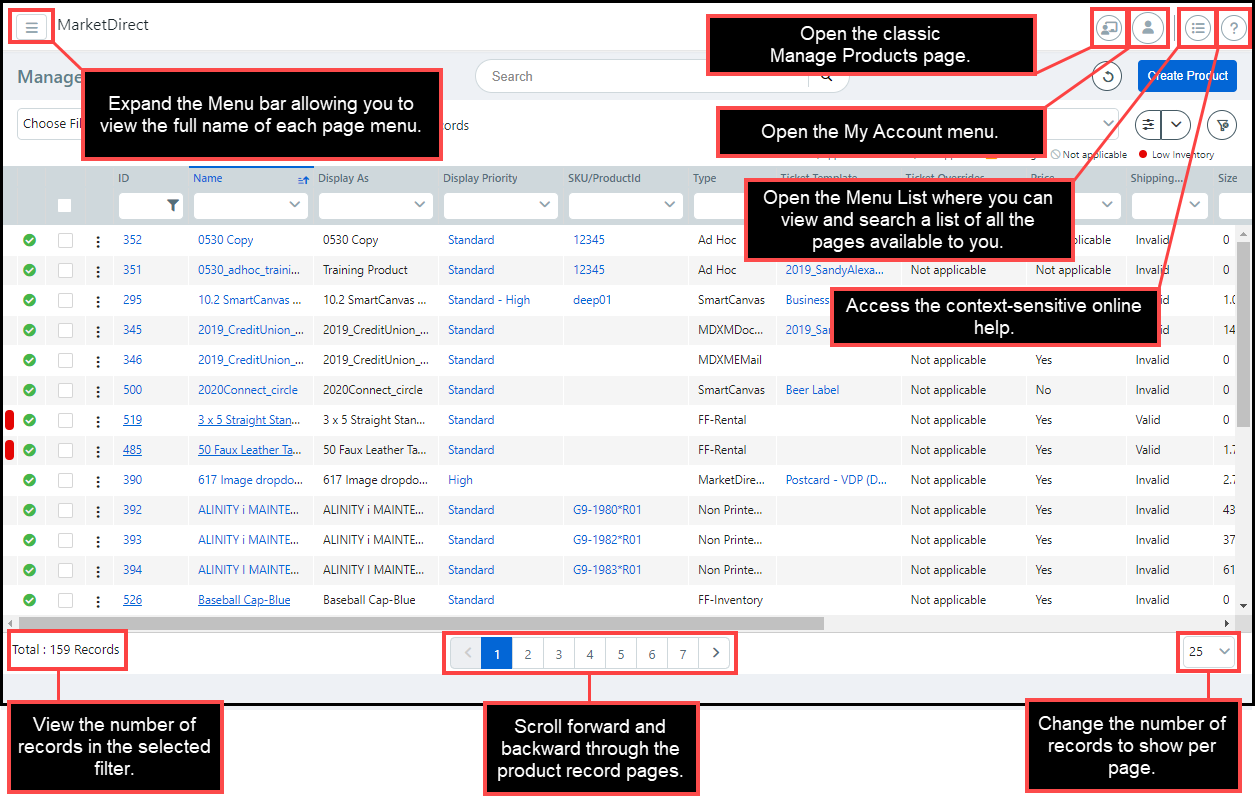Expand the hamburger menu bar

pyautogui.click(x=31, y=27)
